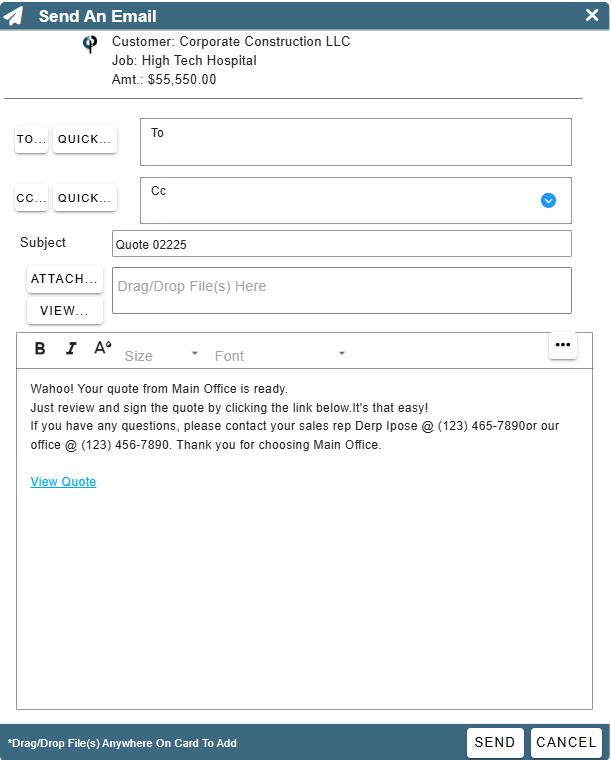Click QUICK... button next to CC
Viewport: 611px width, 760px height.
(85, 198)
